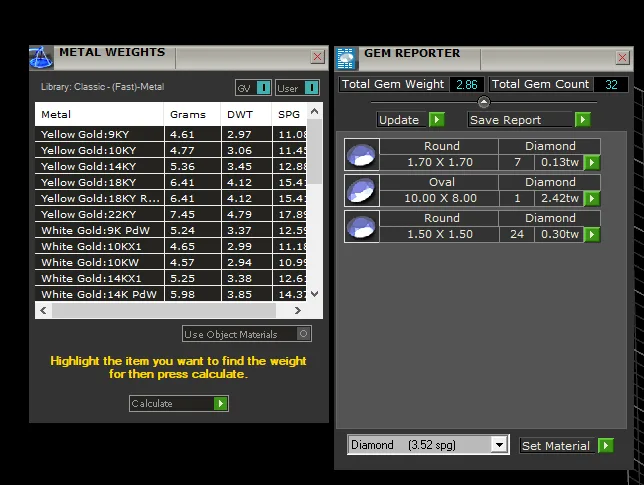Click the Metal column header

tap(99, 114)
